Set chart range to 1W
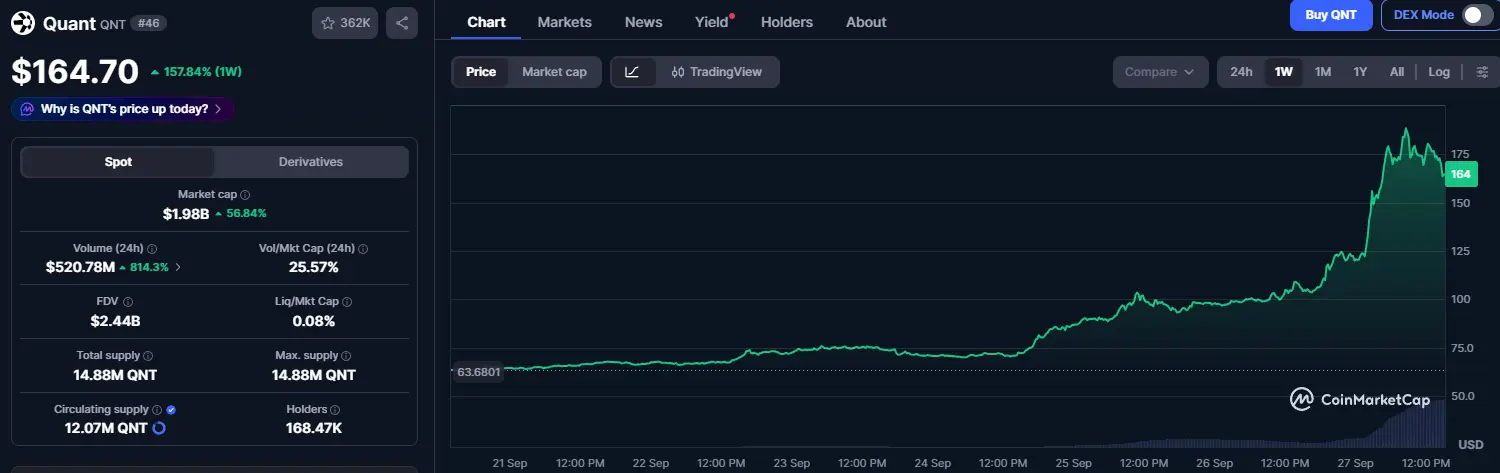This screenshot has height=473, width=1500. [1284, 72]
